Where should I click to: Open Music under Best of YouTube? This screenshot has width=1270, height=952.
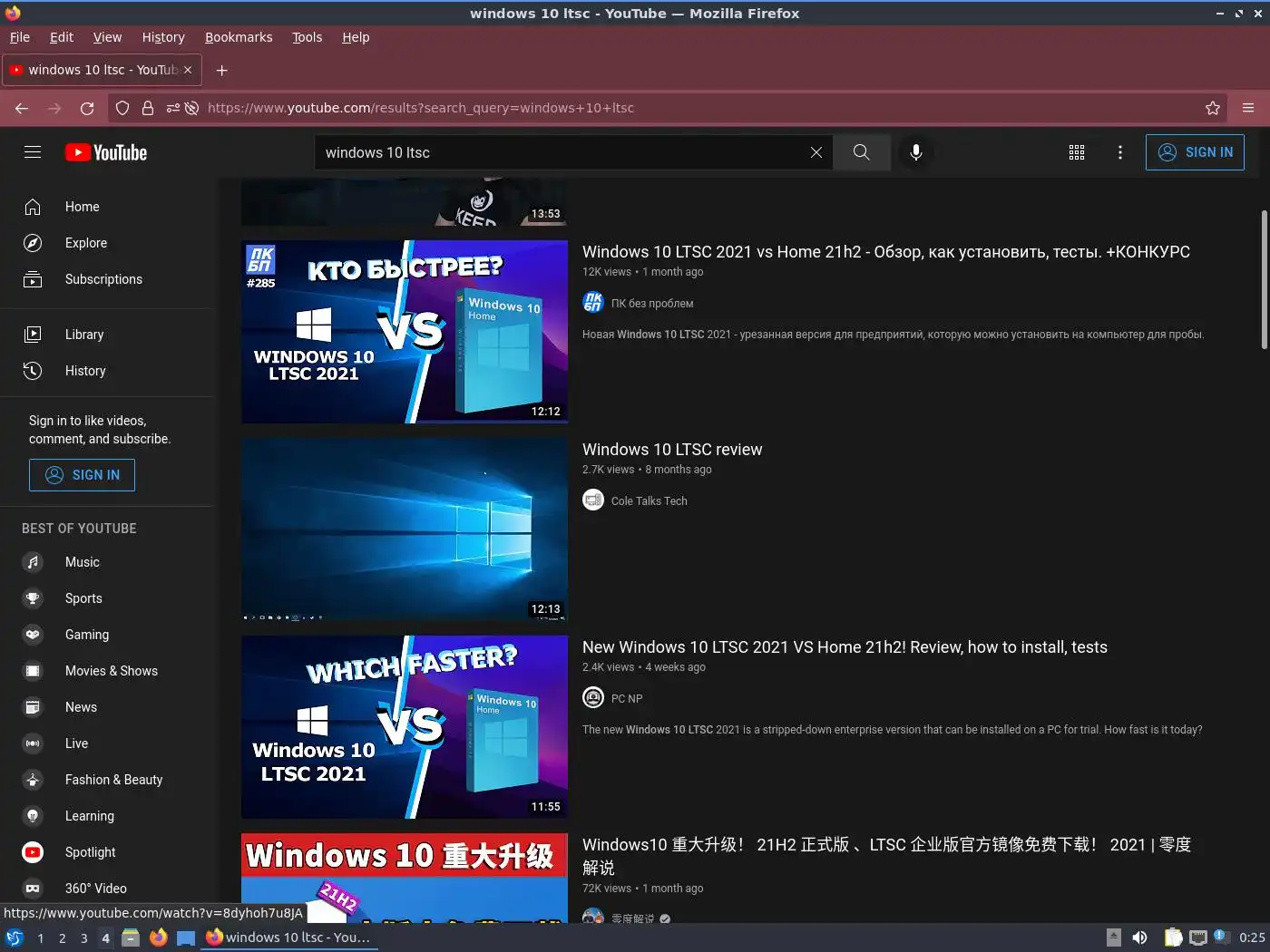pos(107,562)
